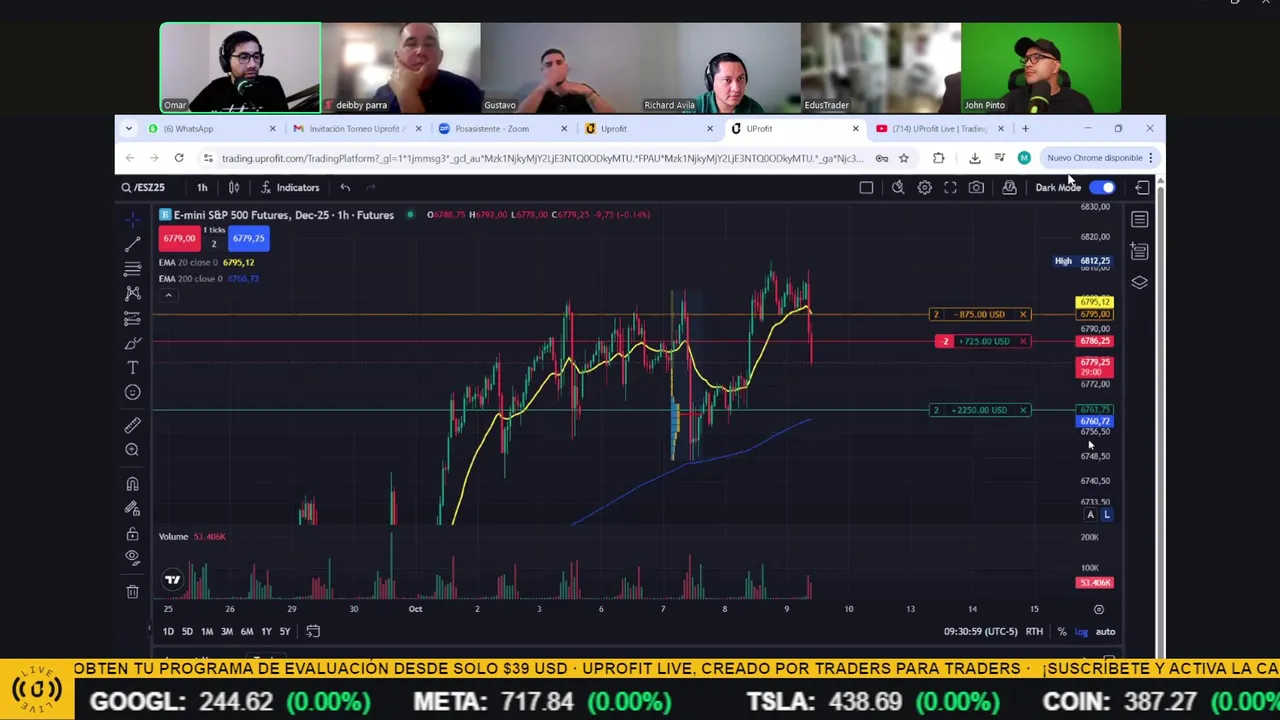Toggle percent scale mode
This screenshot has height=720, width=1280.
coord(1062,631)
